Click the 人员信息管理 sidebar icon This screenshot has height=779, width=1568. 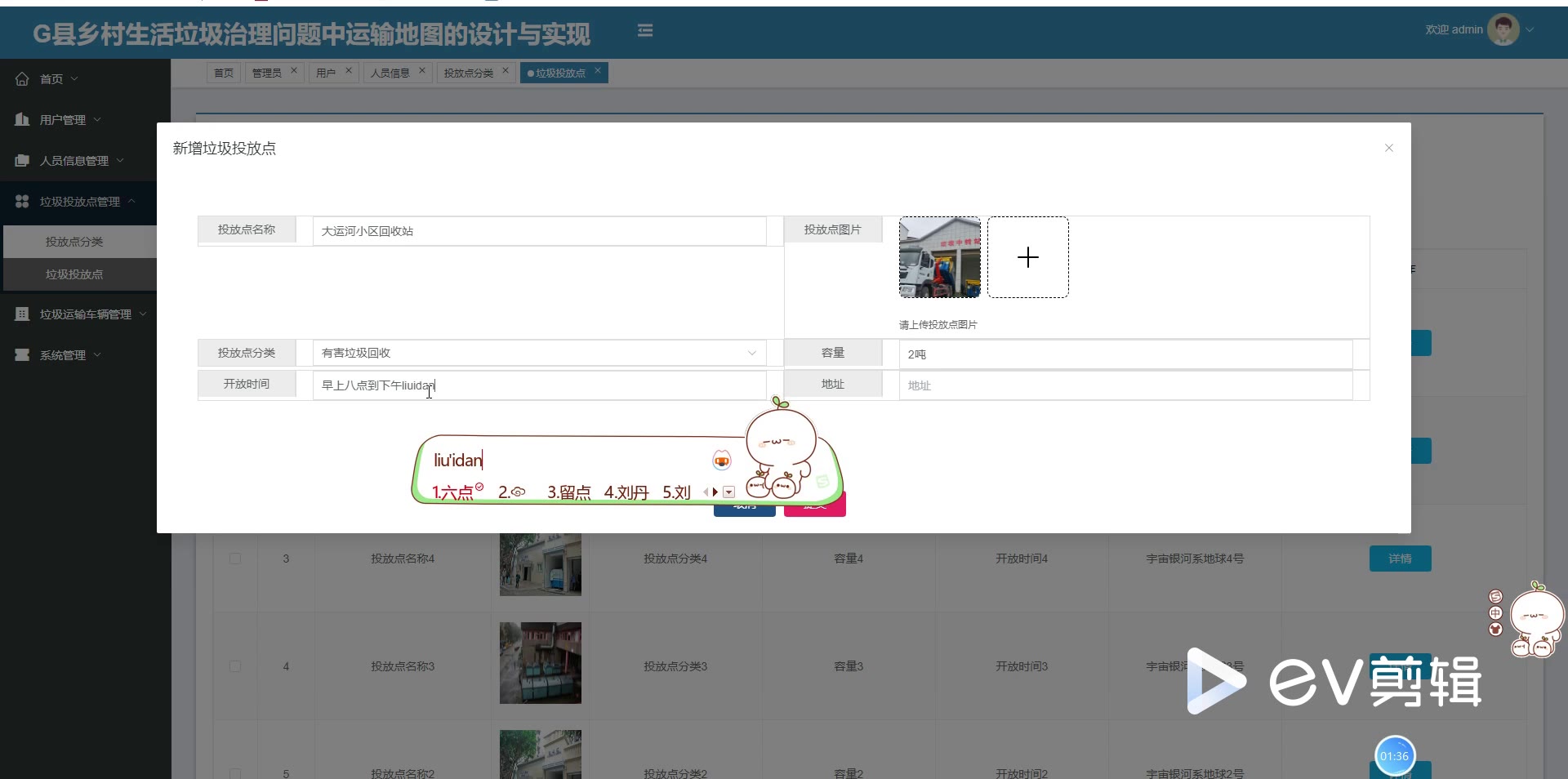[22, 161]
